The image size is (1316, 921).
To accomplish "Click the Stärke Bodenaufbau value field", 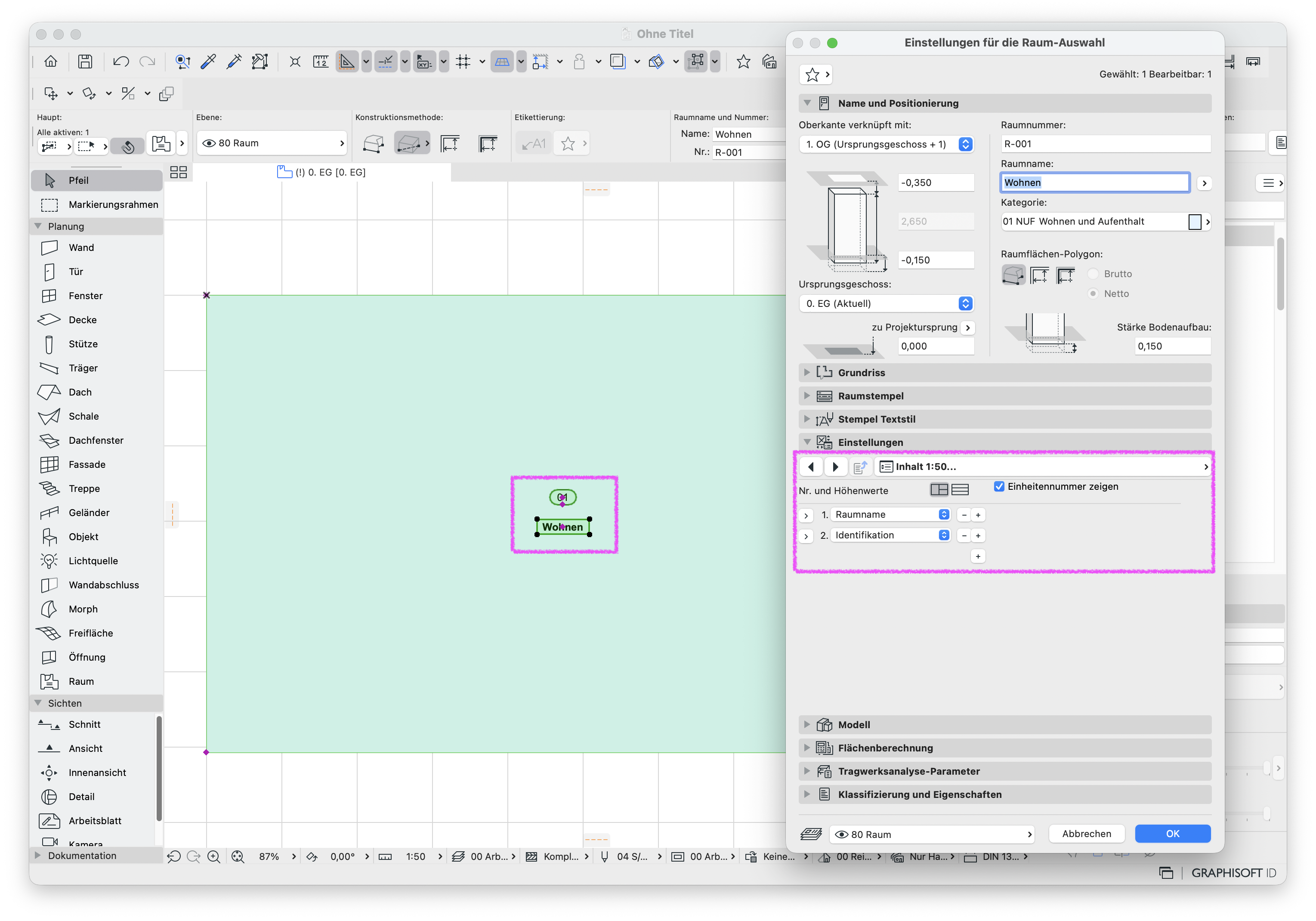I will click(1173, 346).
